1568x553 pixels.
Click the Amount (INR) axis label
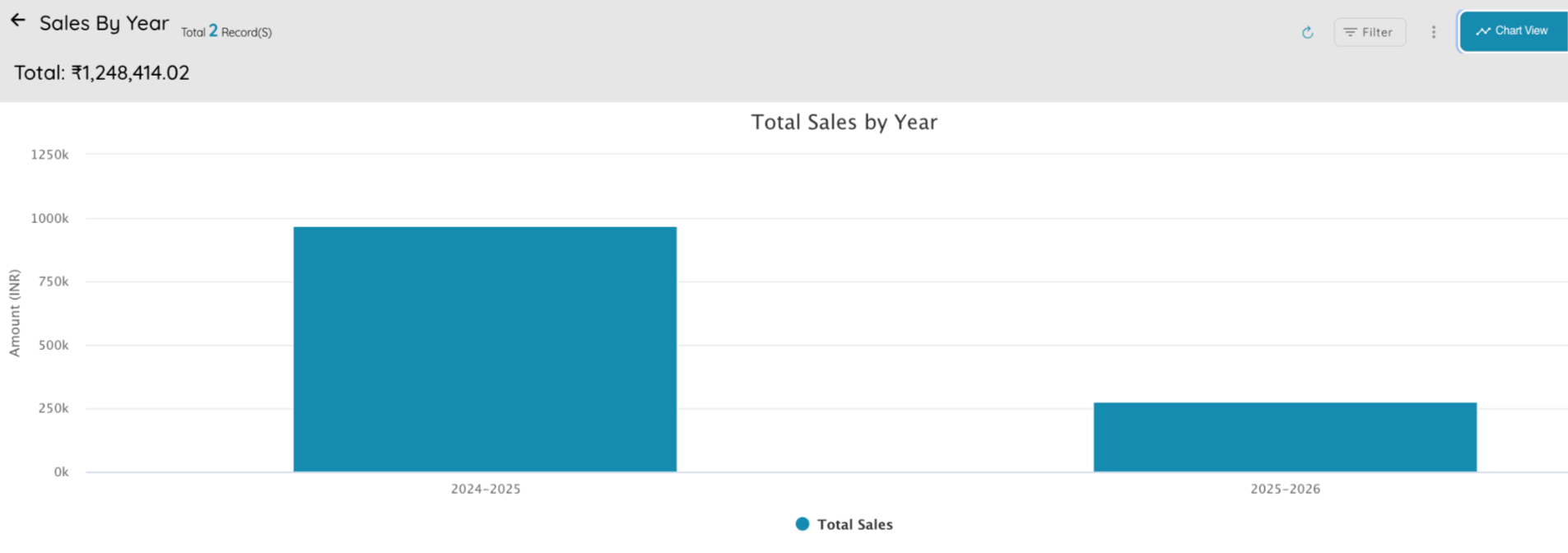pyautogui.click(x=14, y=312)
